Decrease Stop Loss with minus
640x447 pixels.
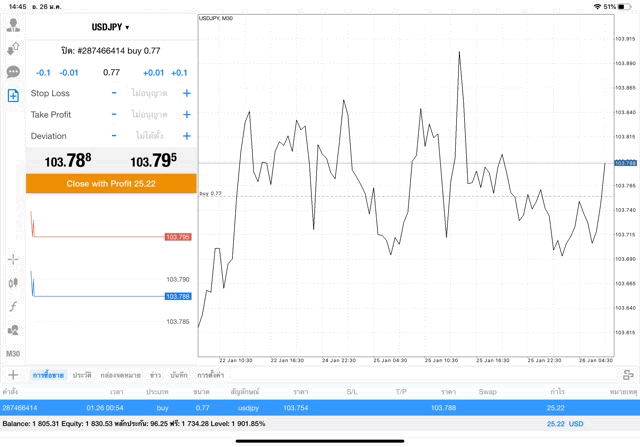[114, 93]
